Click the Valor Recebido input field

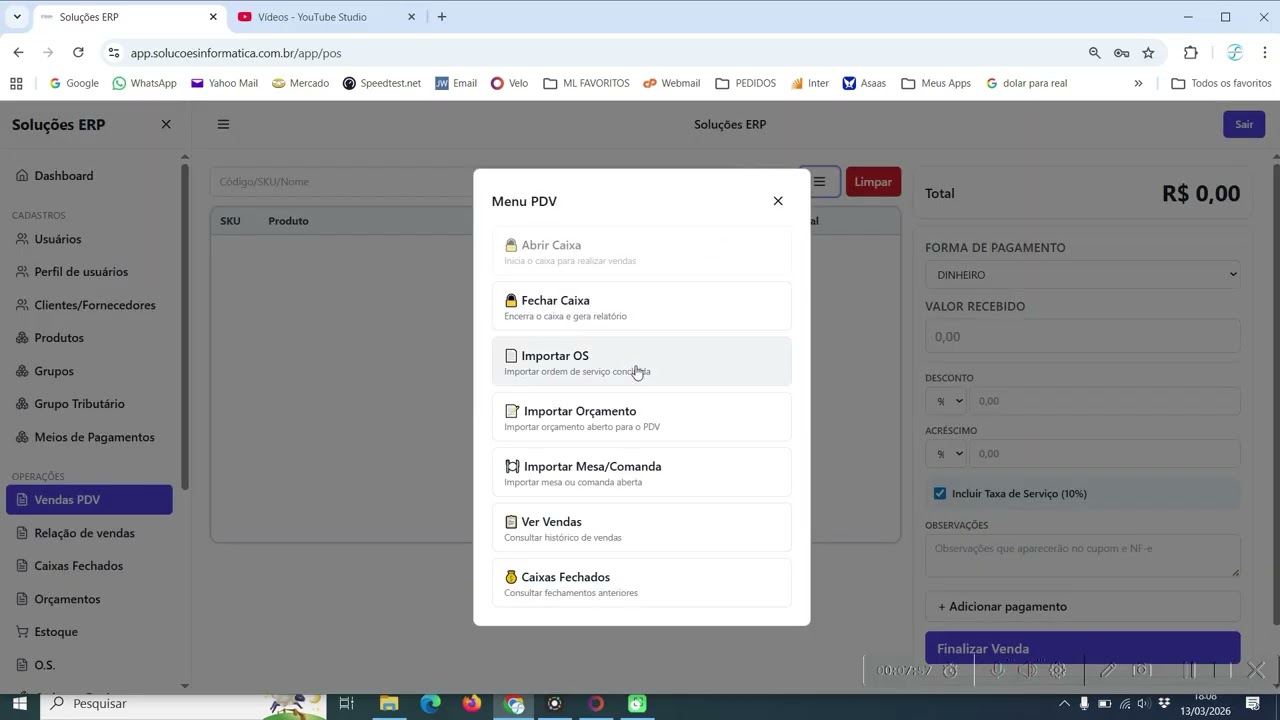(1082, 337)
